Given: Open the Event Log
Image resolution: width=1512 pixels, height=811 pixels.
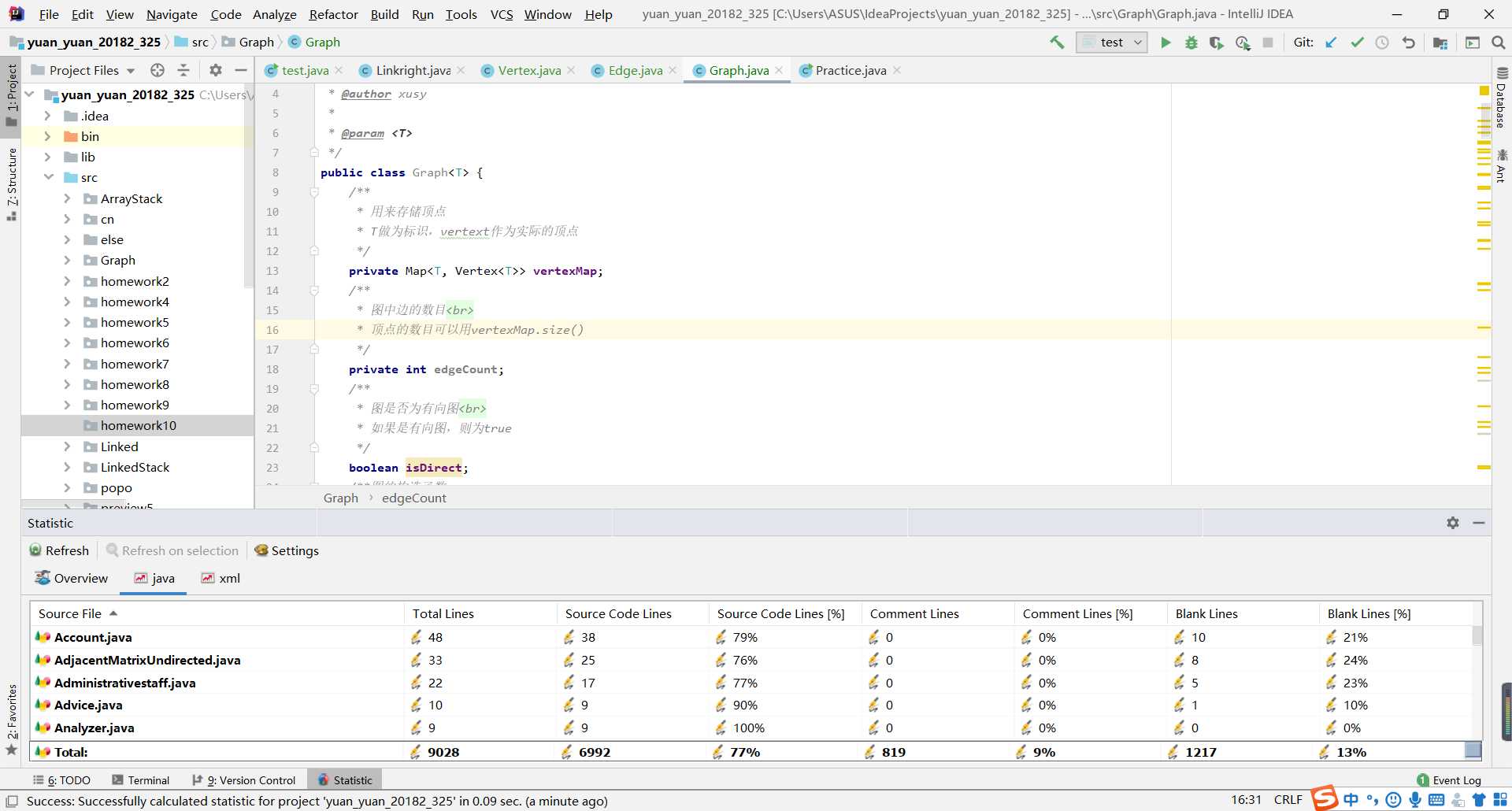Looking at the screenshot, I should pos(1449,780).
